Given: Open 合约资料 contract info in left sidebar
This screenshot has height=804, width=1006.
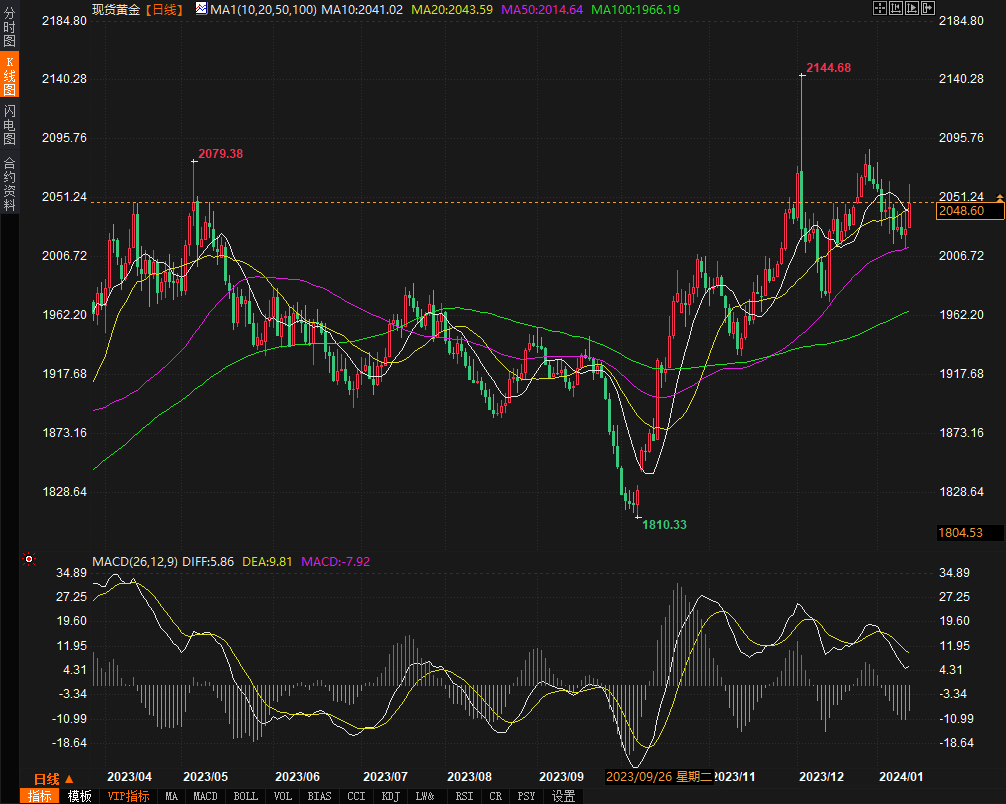Looking at the screenshot, I should click(x=9, y=184).
